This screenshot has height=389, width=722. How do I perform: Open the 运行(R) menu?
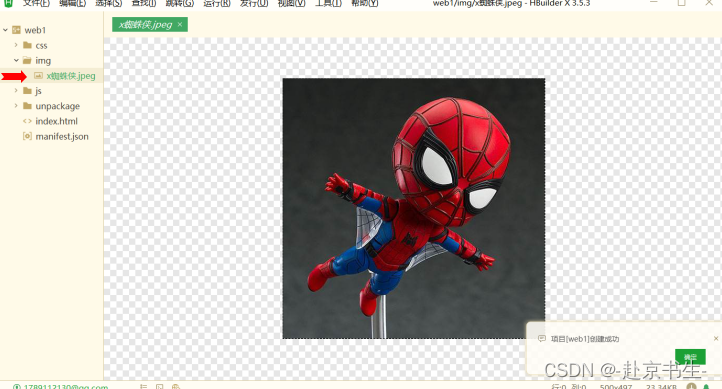click(x=216, y=3)
